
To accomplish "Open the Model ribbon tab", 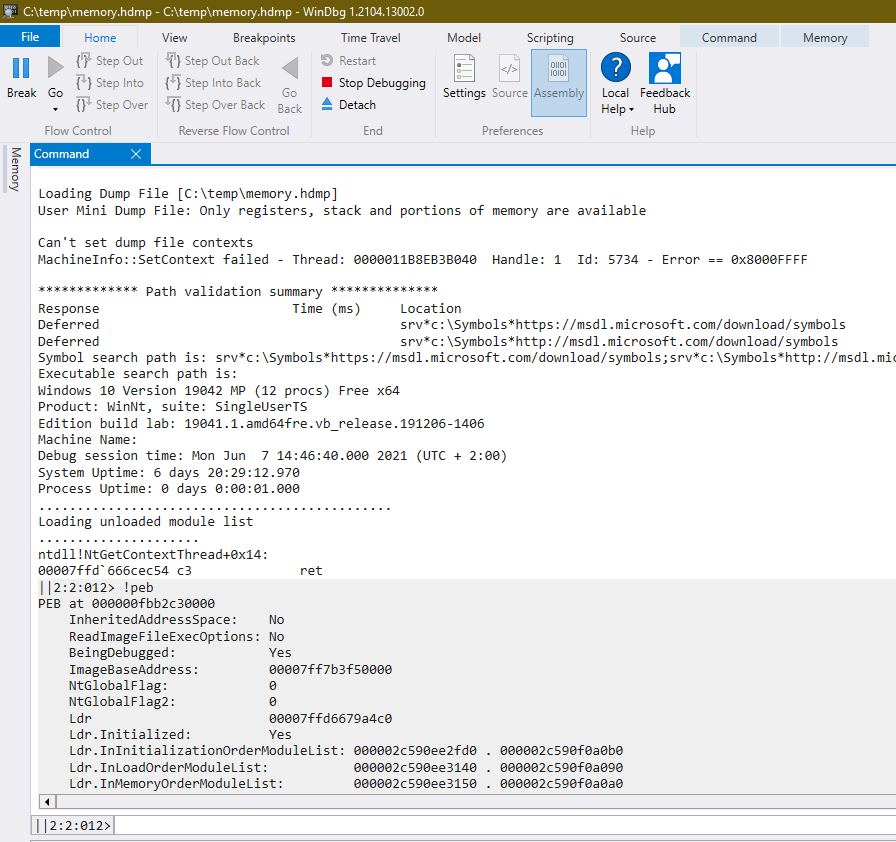I will tap(463, 38).
